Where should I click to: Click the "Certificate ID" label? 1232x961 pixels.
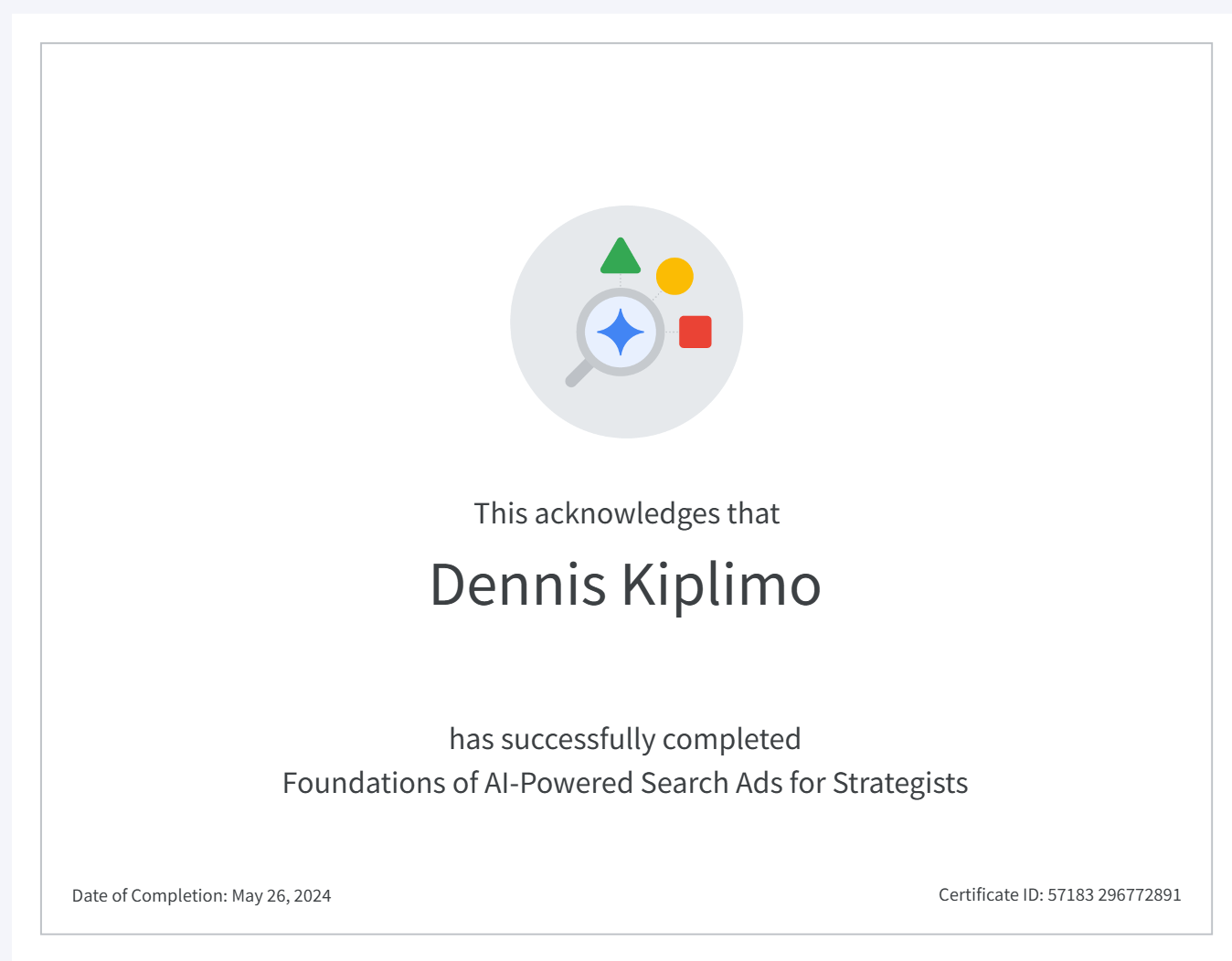tap(990, 895)
